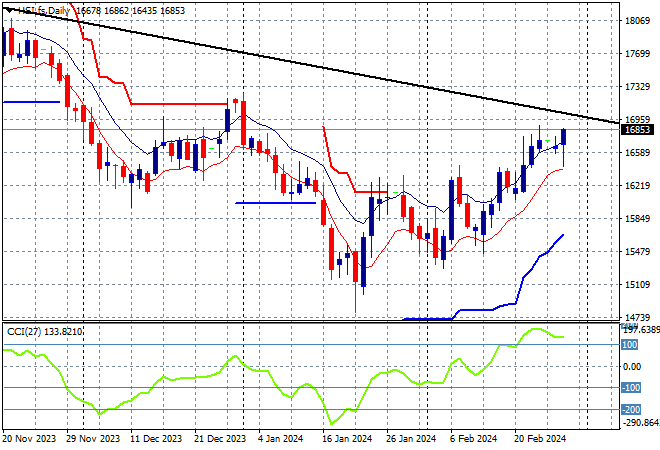The image size is (660, 450).
Task: Click the 26 Jan 2024 date label
Action: [x=411, y=439]
